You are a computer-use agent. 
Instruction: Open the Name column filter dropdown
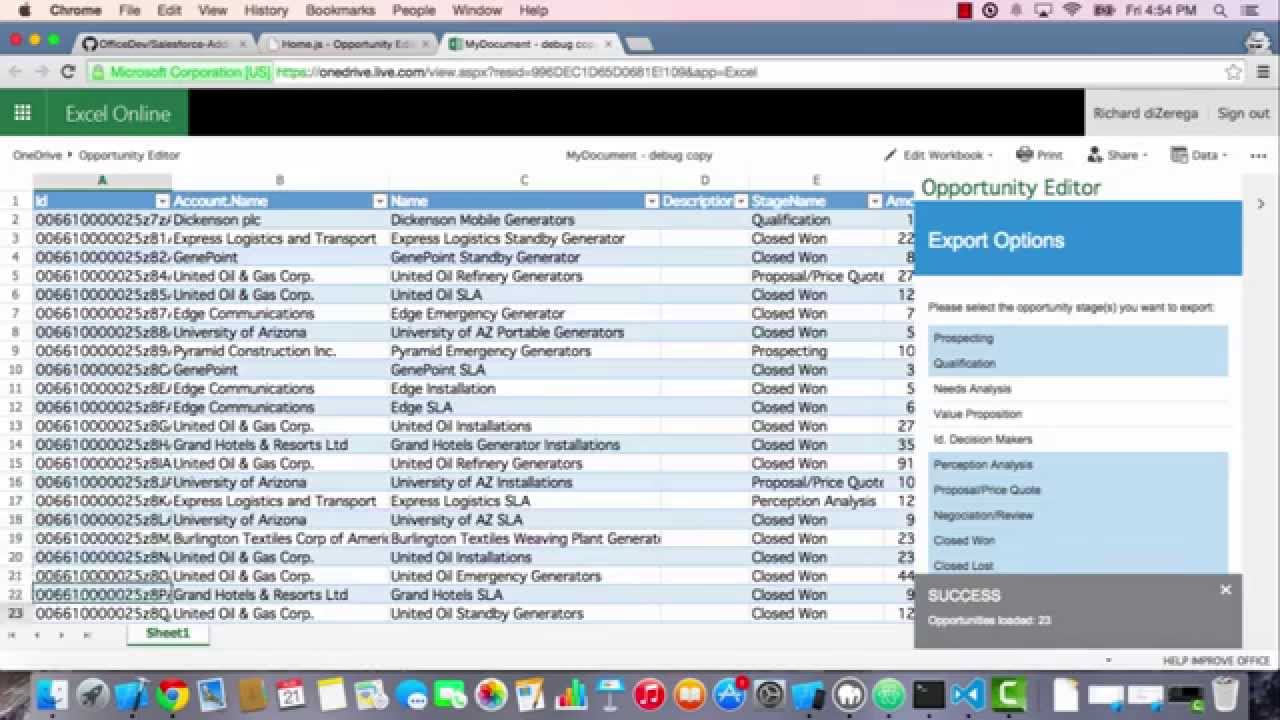coord(652,201)
